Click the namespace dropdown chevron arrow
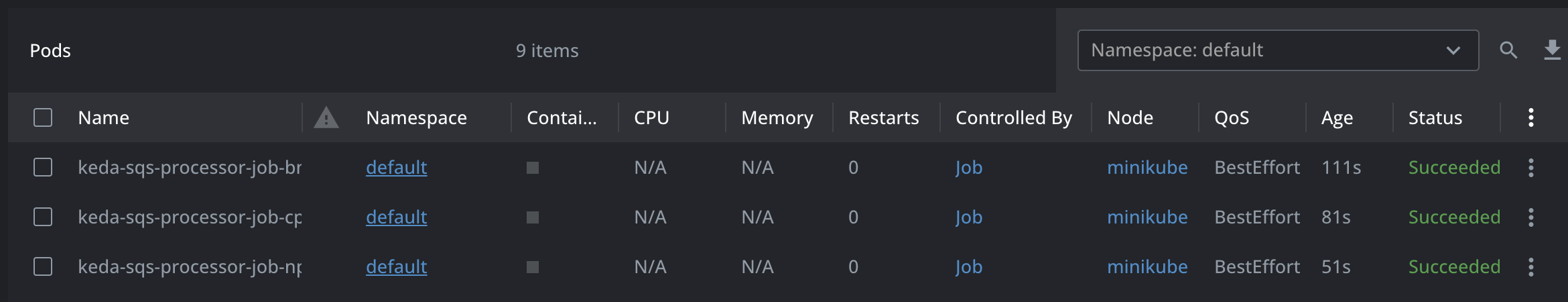The width and height of the screenshot is (1568, 302). tap(1453, 50)
